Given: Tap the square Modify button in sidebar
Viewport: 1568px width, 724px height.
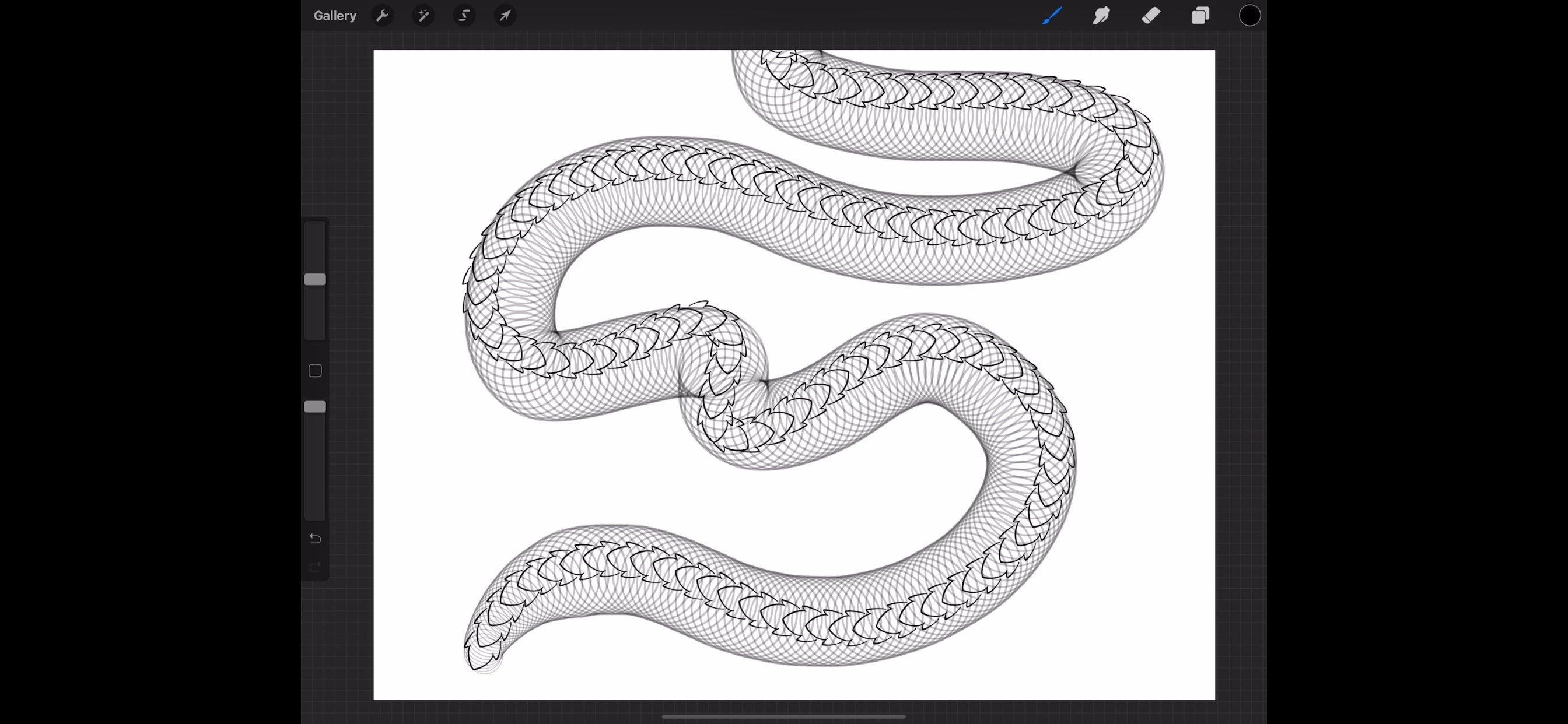Looking at the screenshot, I should [314, 371].
